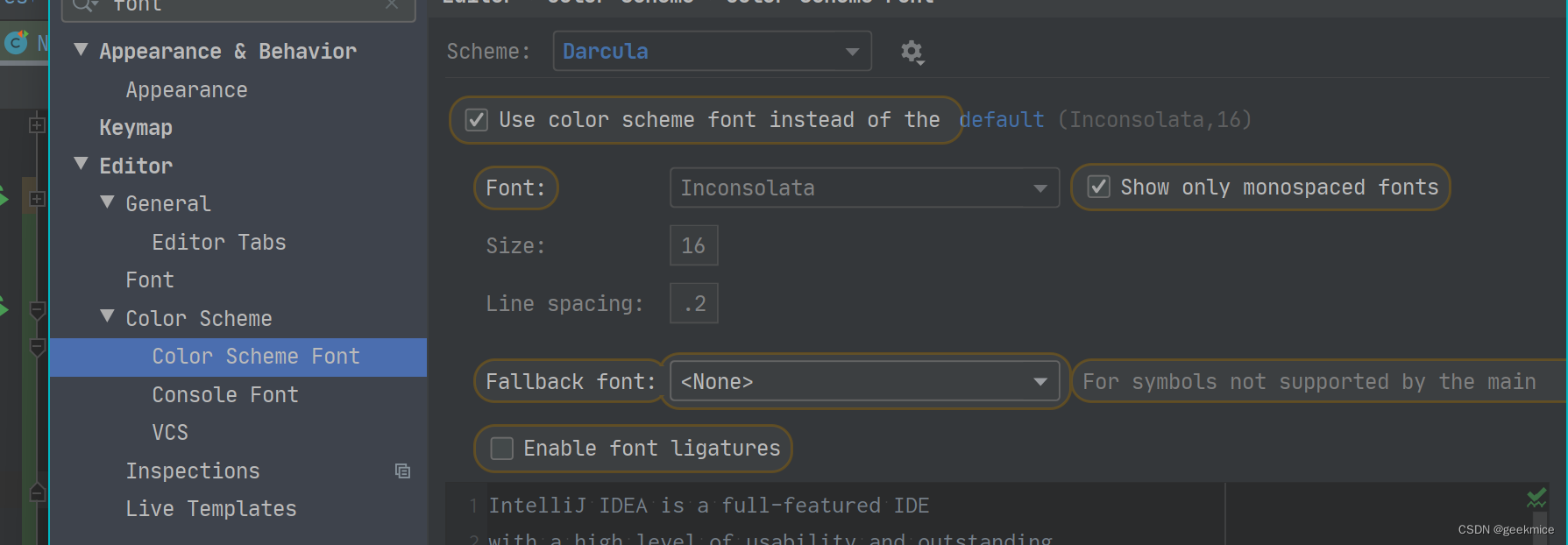The height and width of the screenshot is (545, 1568).
Task: Click the green inspection checkmark in preview
Action: pyautogui.click(x=1536, y=499)
